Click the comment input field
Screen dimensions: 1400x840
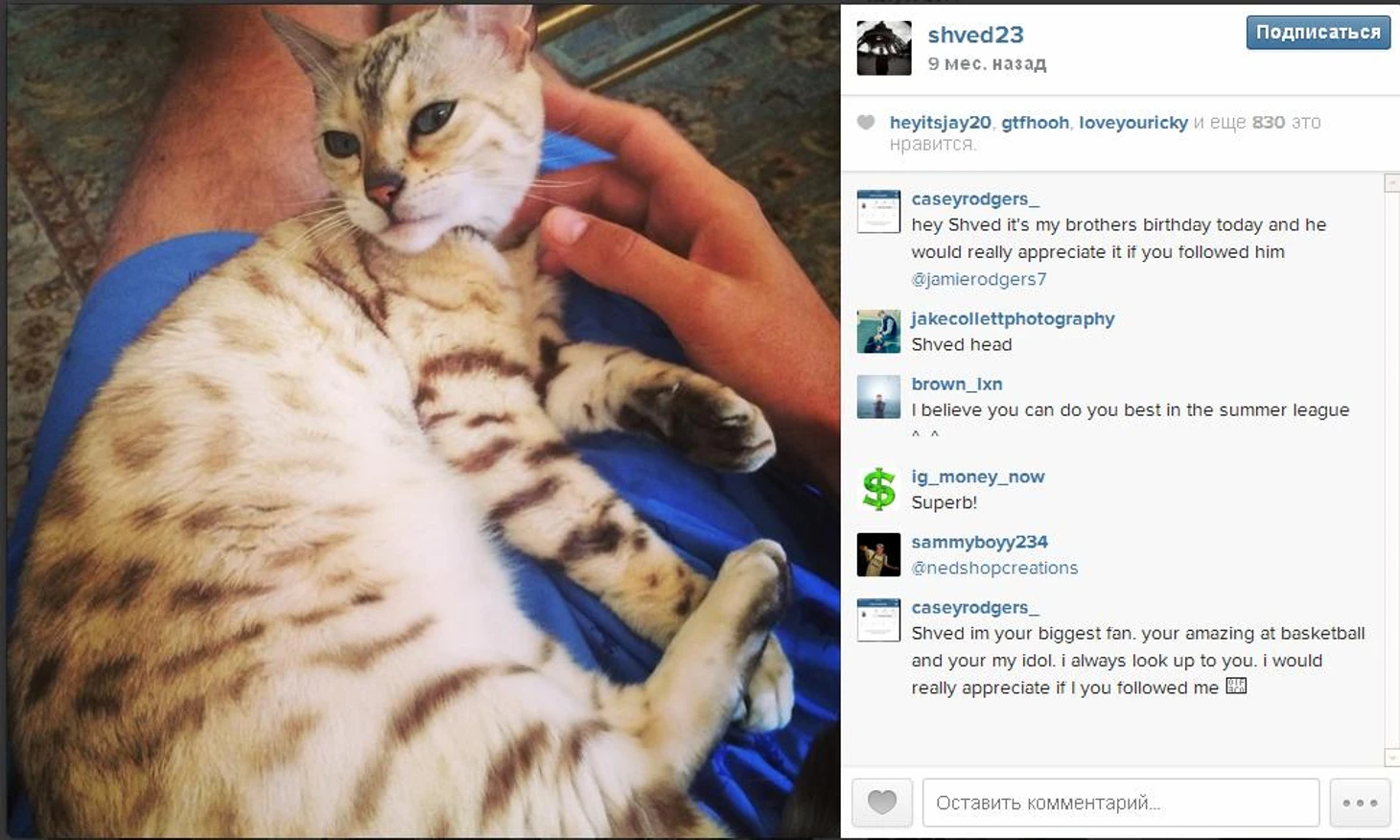pos(1120,802)
